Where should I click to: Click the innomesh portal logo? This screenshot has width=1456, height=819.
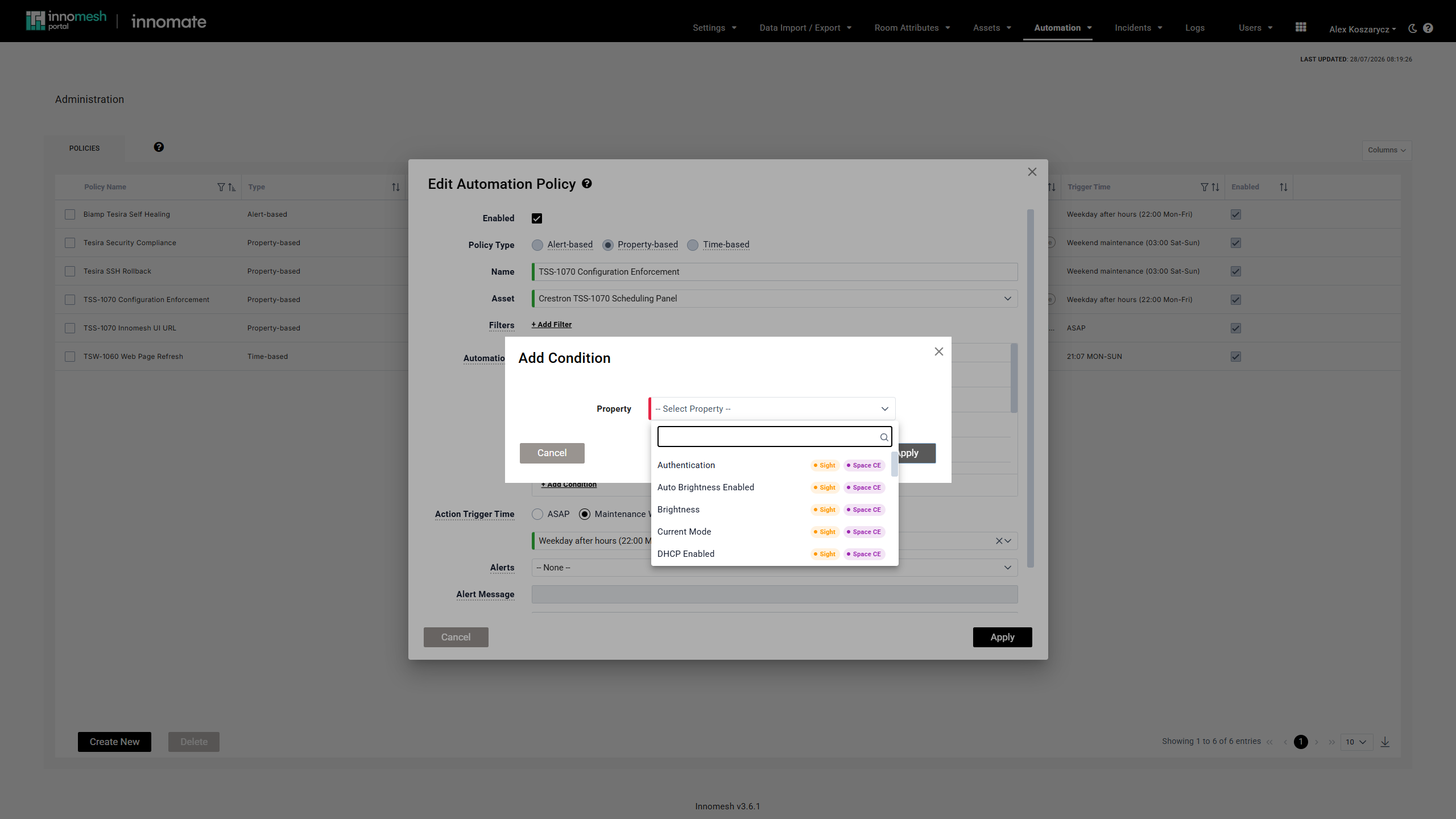[x=66, y=21]
